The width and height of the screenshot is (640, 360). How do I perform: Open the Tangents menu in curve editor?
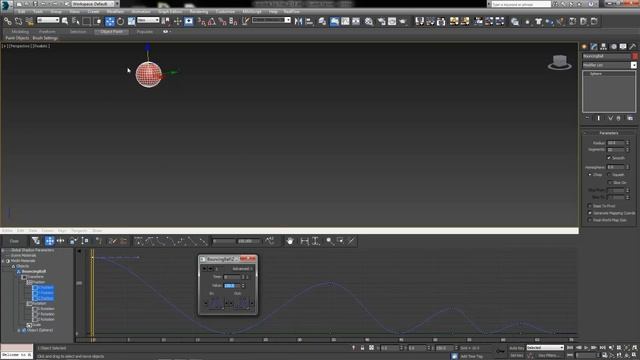79,231
